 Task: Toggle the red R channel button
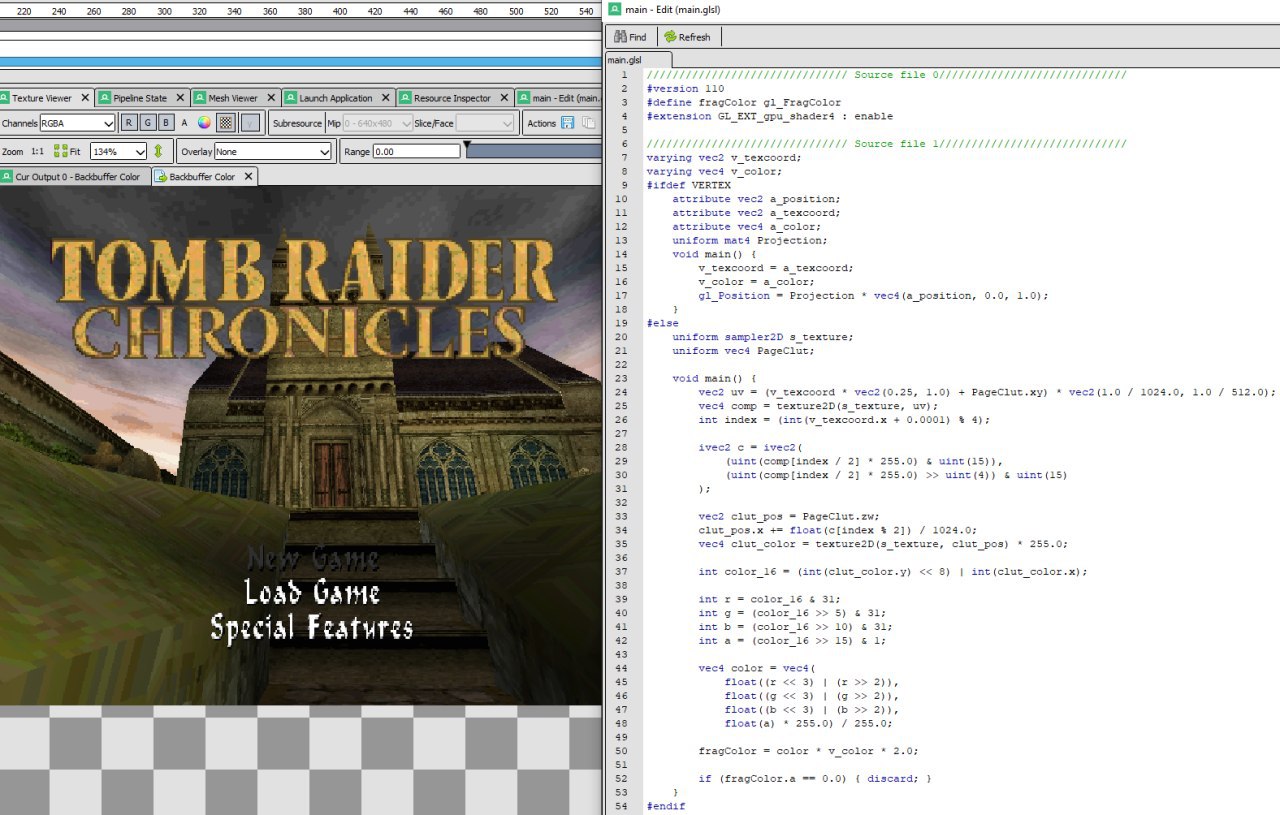click(x=129, y=123)
